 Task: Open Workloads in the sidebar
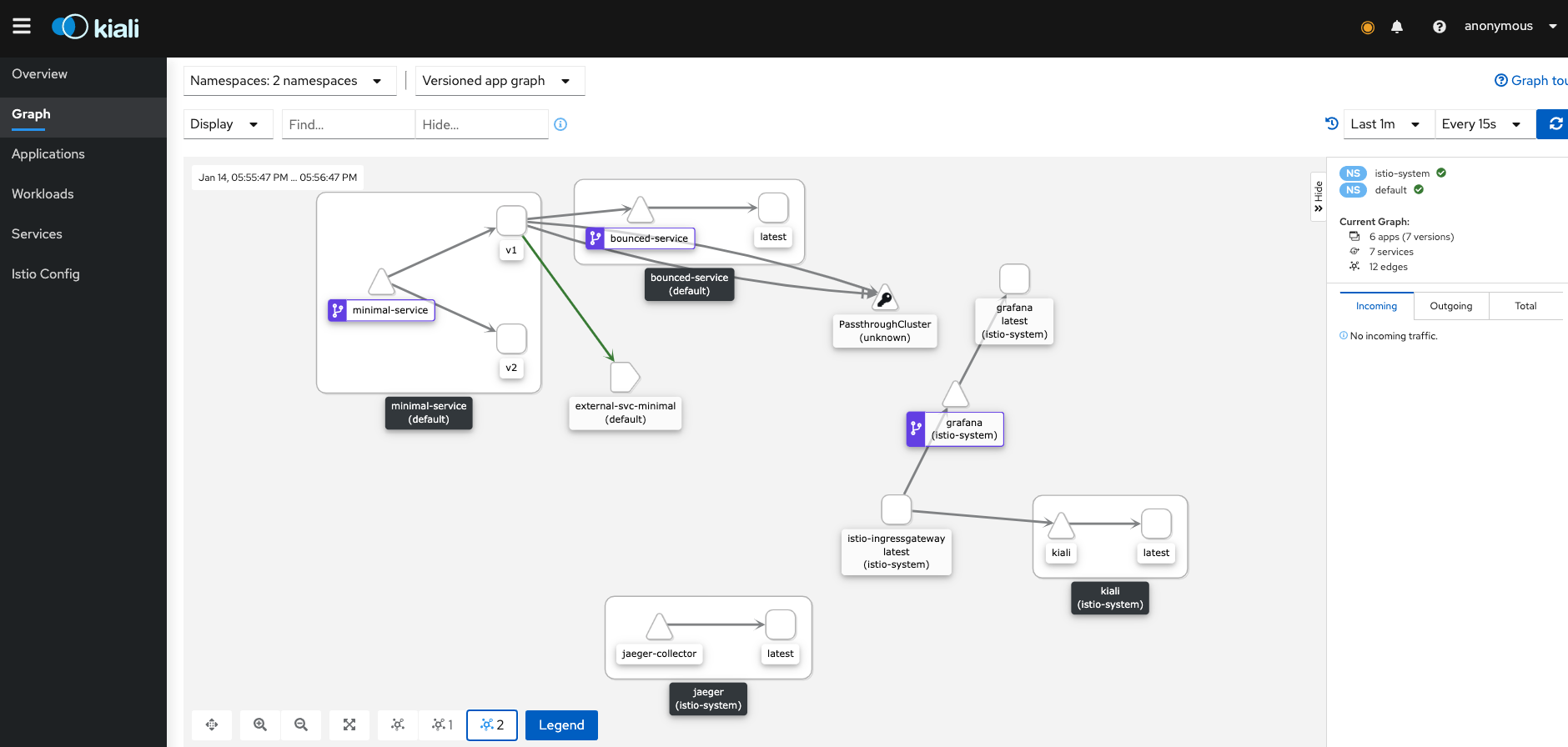[x=83, y=194]
